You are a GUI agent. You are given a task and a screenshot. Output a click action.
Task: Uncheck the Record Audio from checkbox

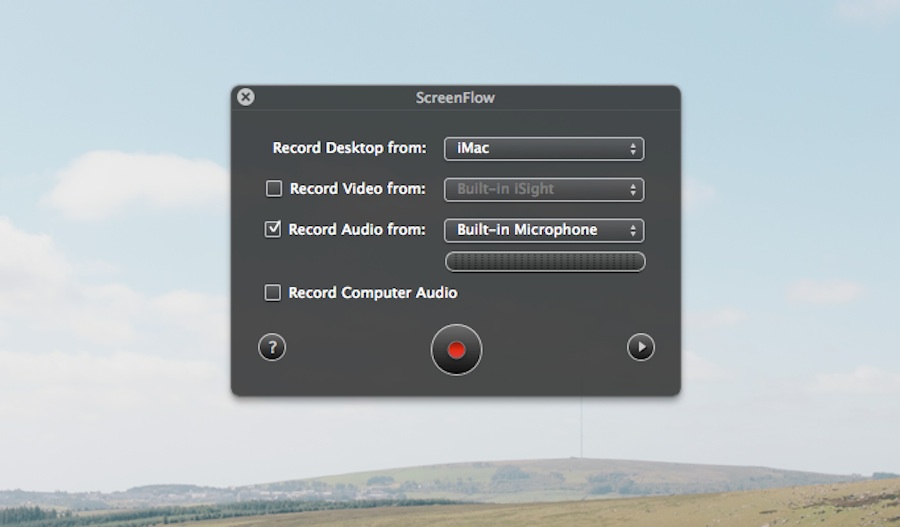click(x=273, y=229)
